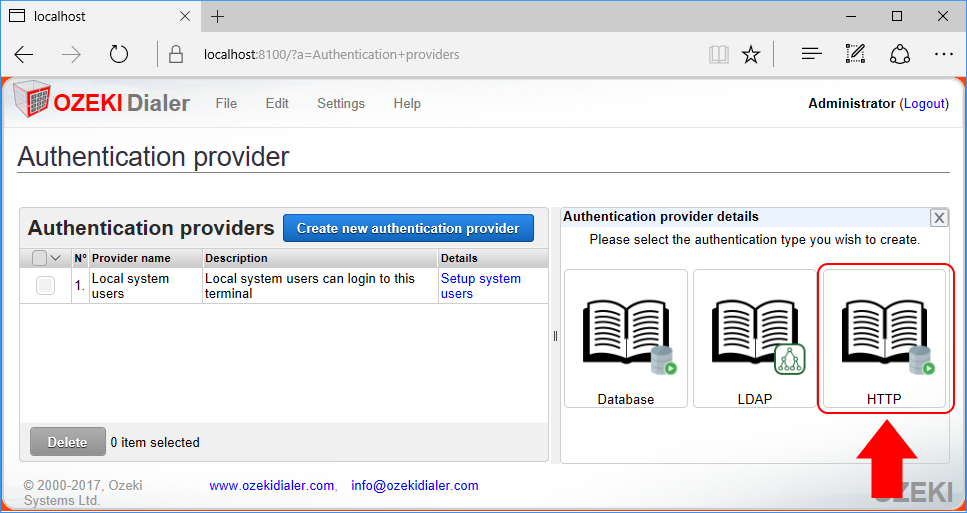Toggle the select-all checkbox in table header

pyautogui.click(x=39, y=258)
